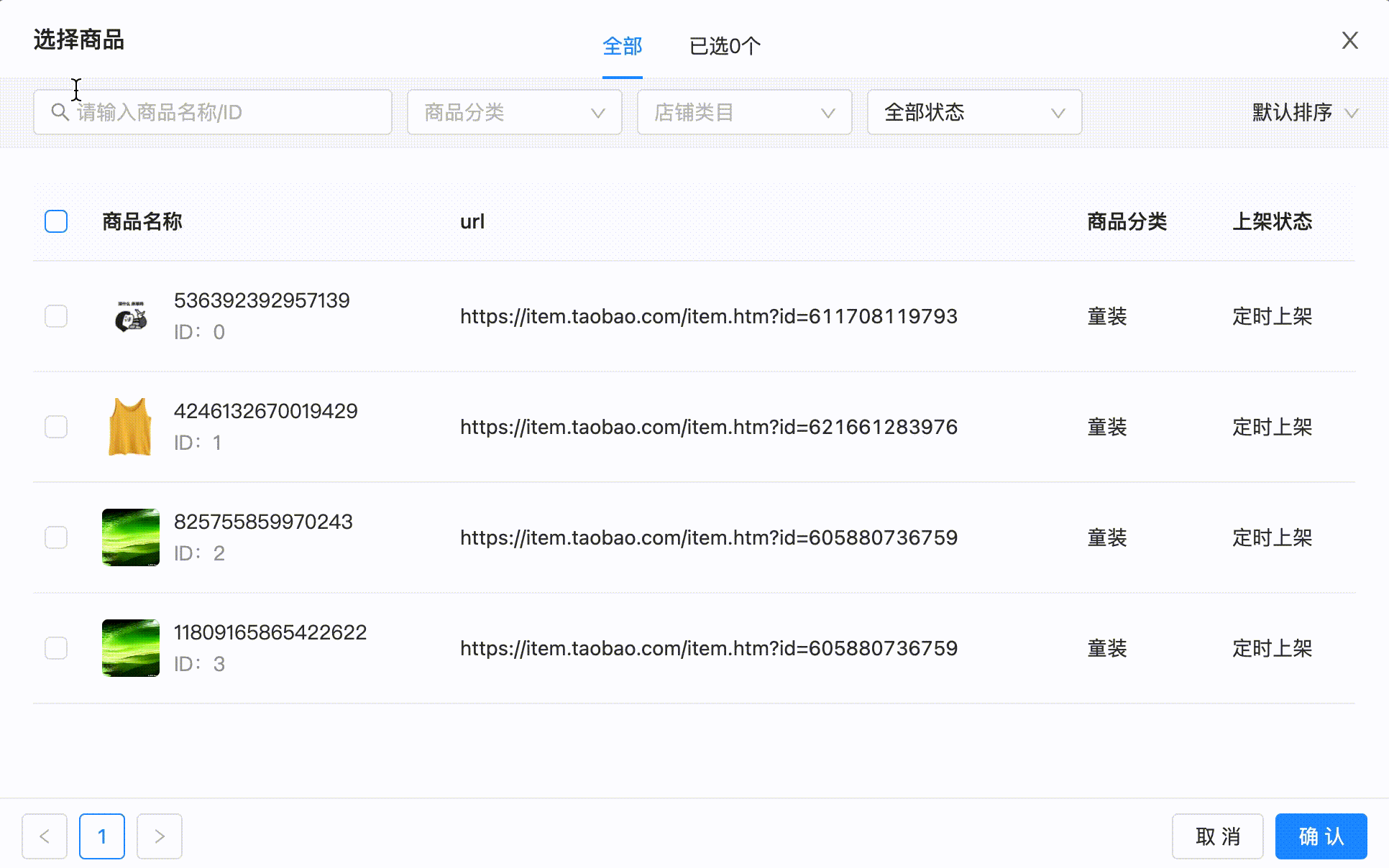Open the 商品分类 dropdown
Image resolution: width=1389 pixels, height=868 pixels.
coord(515,112)
